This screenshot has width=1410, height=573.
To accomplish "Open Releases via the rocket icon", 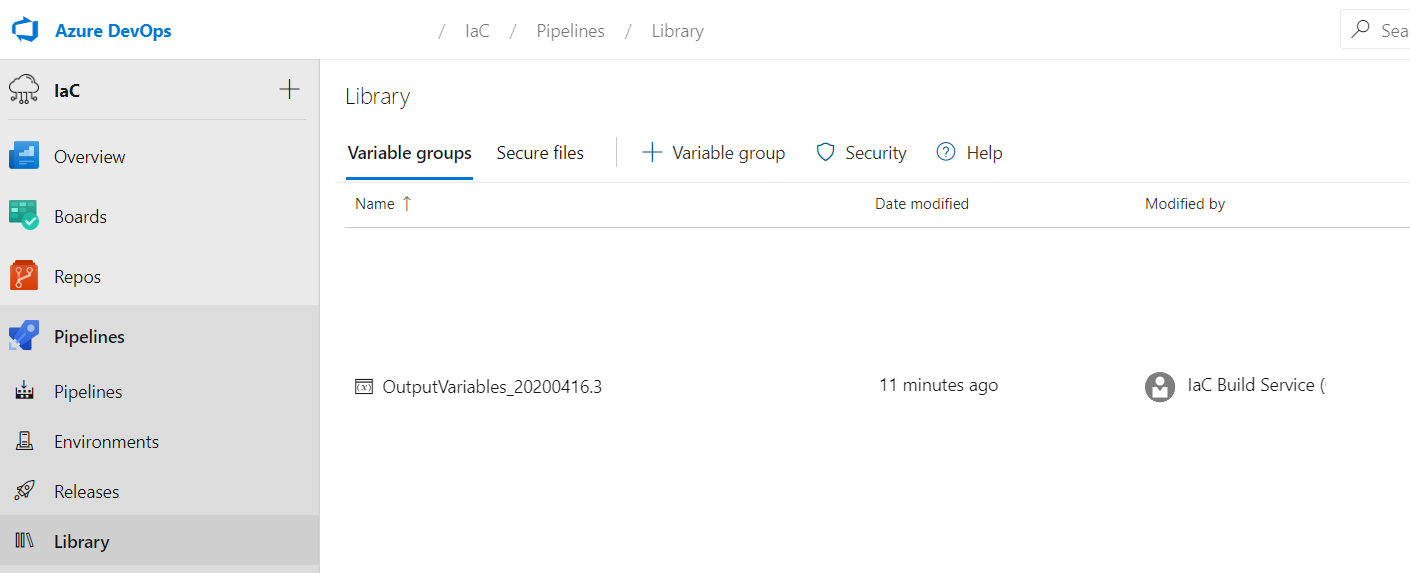I will point(24,492).
